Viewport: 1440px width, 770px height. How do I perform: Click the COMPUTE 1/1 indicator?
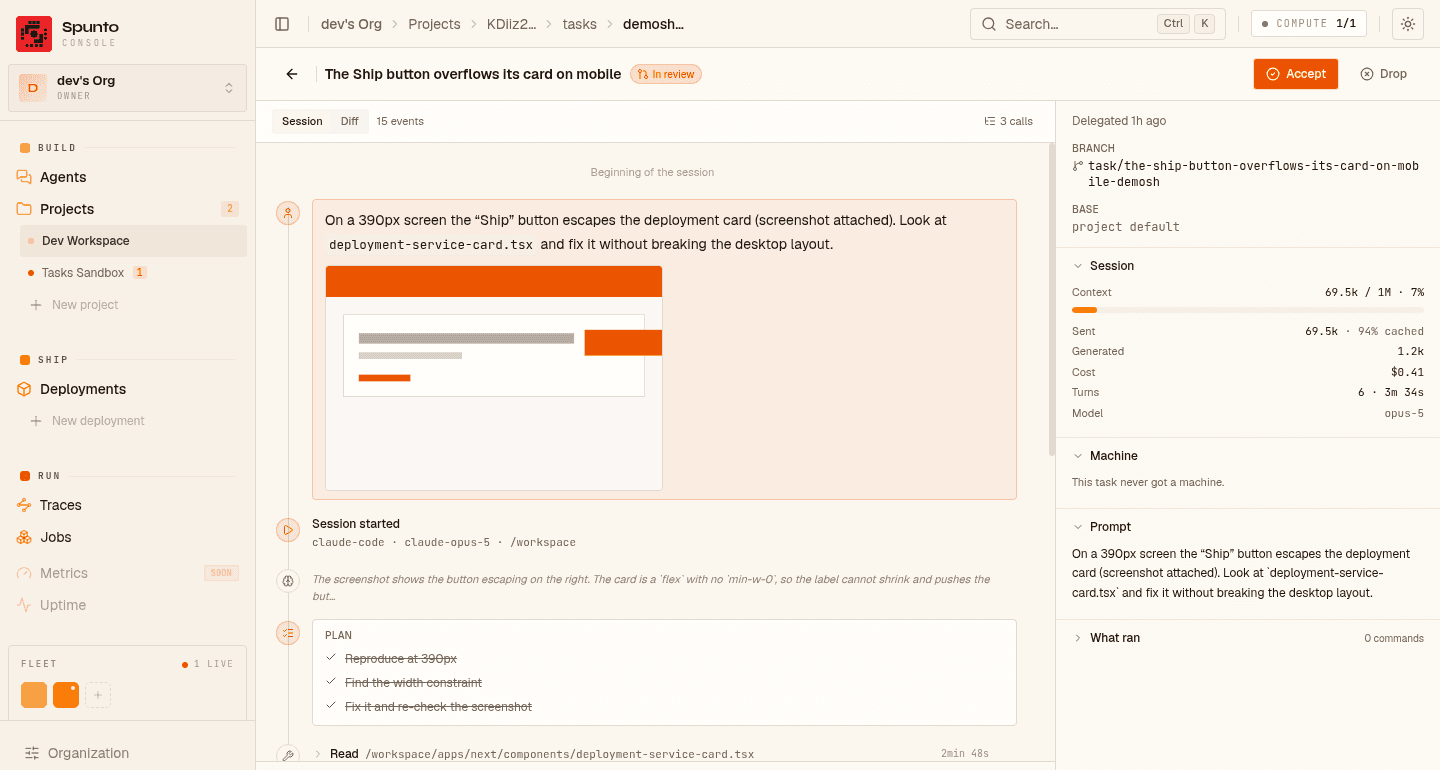click(x=1309, y=24)
